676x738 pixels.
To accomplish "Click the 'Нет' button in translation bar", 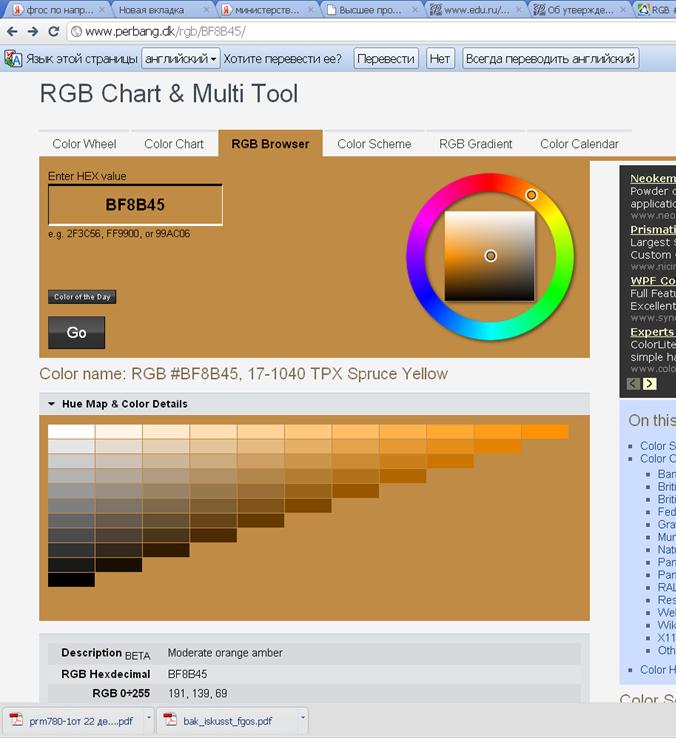I will (440, 59).
